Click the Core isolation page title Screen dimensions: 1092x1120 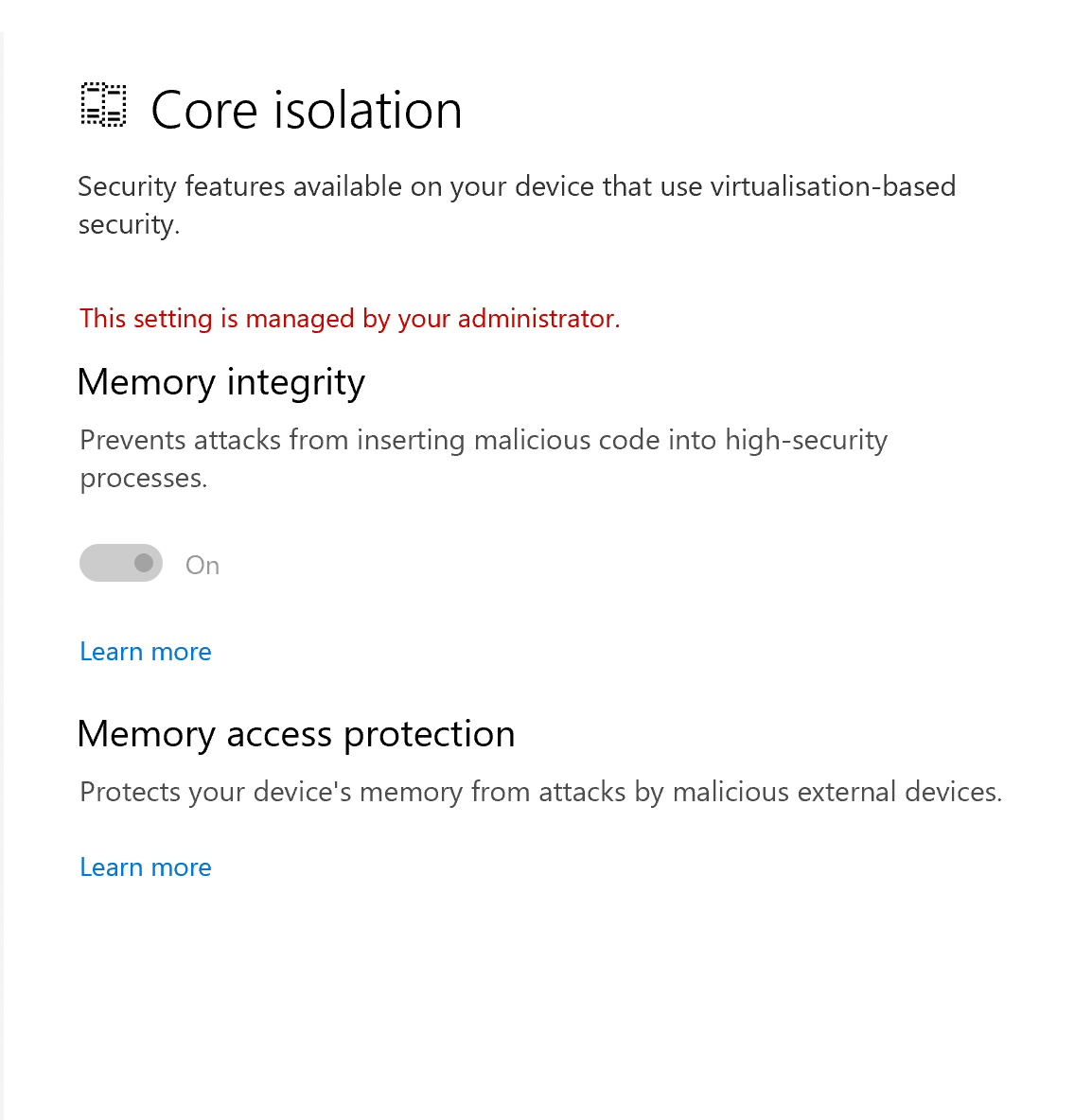pyautogui.click(x=306, y=109)
